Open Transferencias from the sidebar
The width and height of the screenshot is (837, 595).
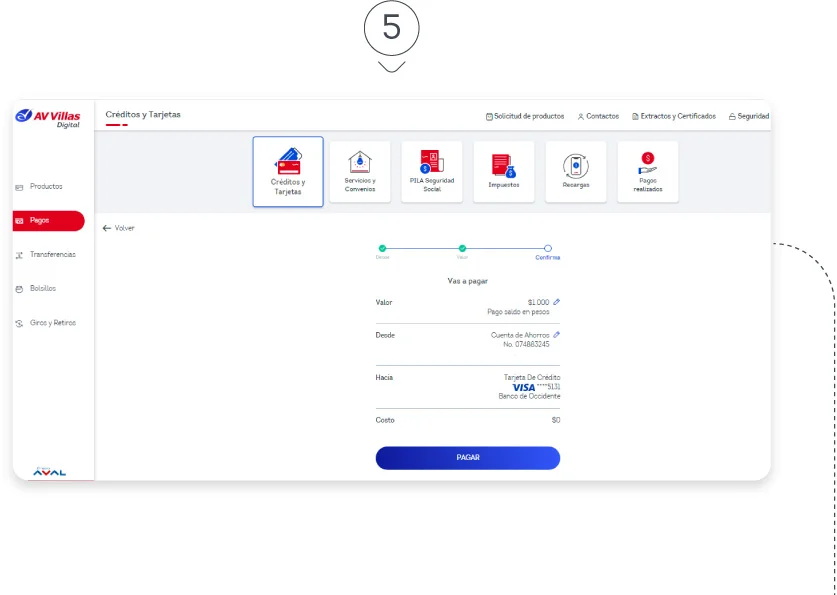(x=52, y=255)
